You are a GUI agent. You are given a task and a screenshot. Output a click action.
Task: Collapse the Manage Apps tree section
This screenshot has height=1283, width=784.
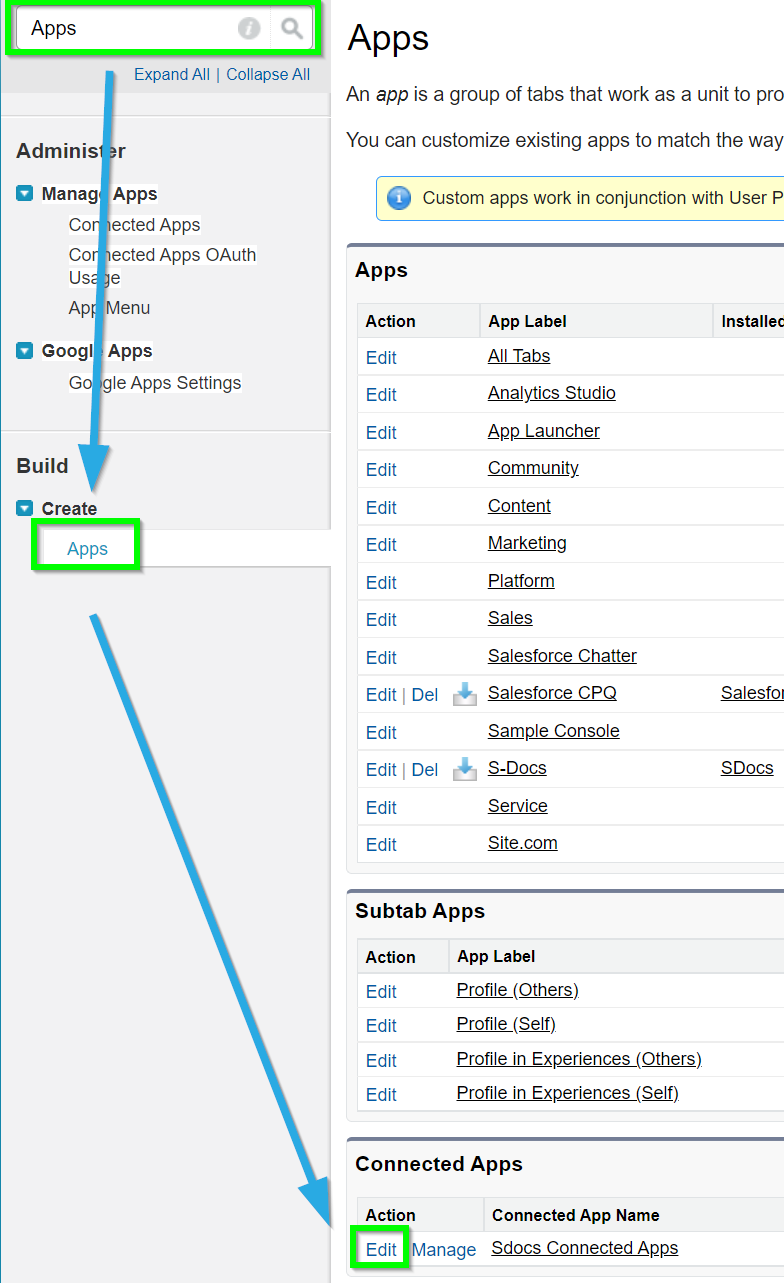coord(25,194)
